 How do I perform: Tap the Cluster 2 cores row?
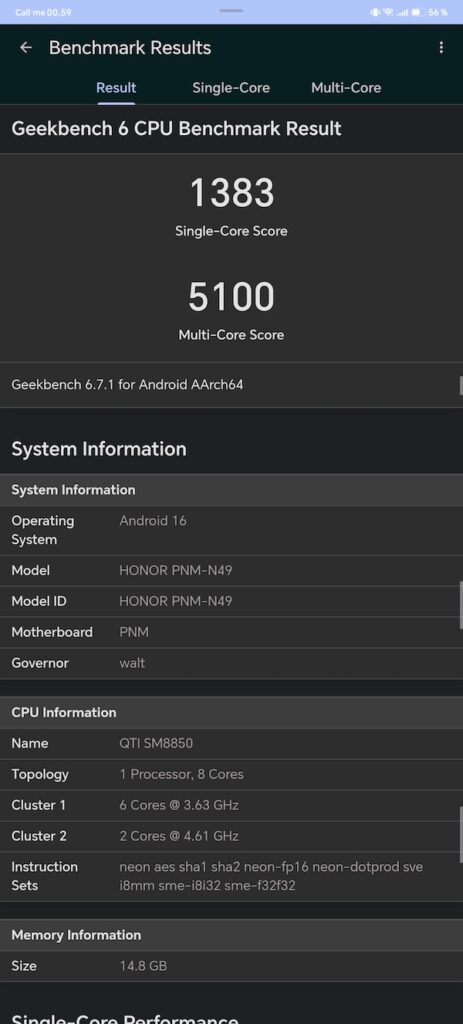[x=231, y=837]
